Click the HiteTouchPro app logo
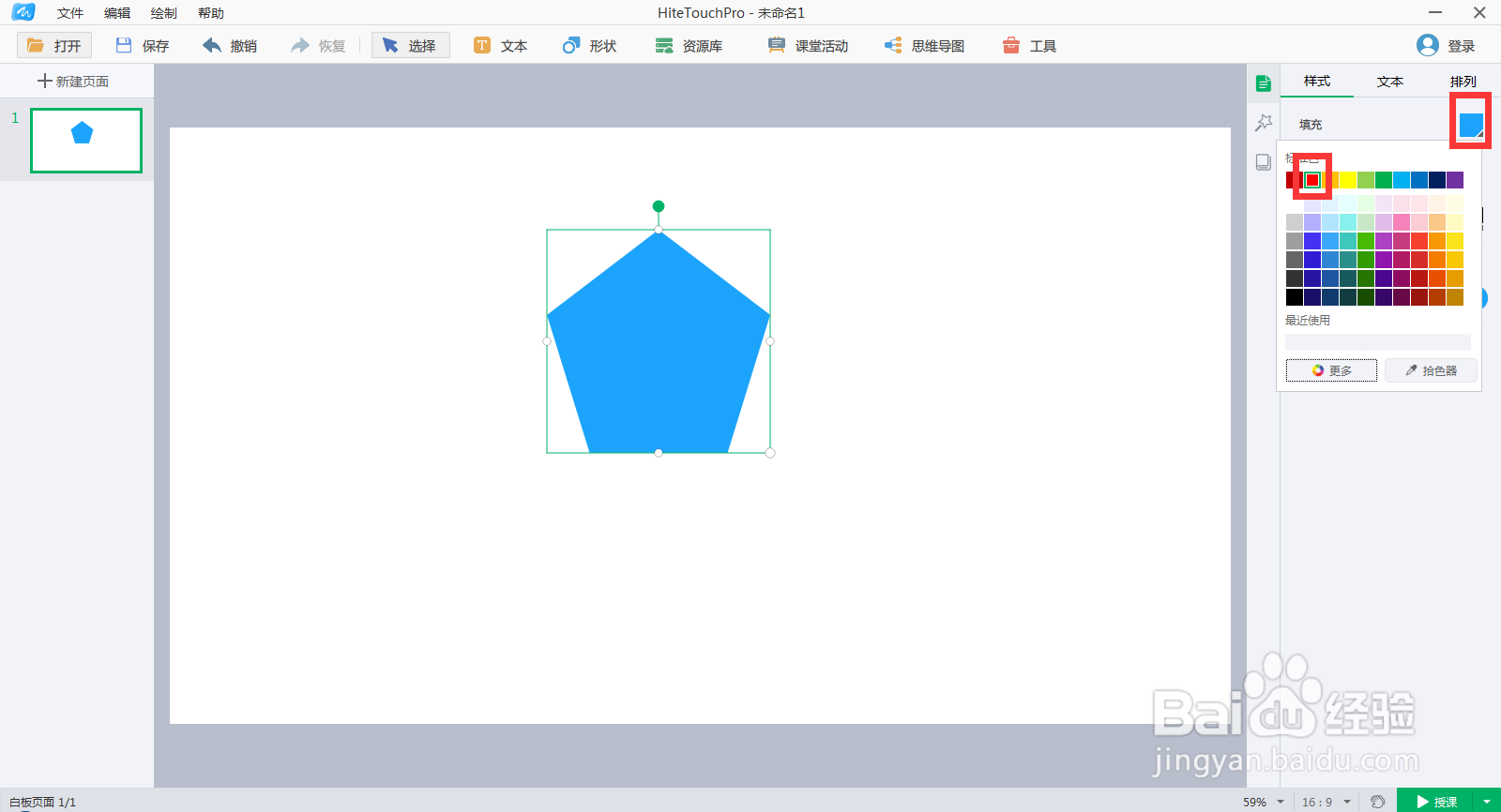The width and height of the screenshot is (1501, 812). tap(23, 12)
